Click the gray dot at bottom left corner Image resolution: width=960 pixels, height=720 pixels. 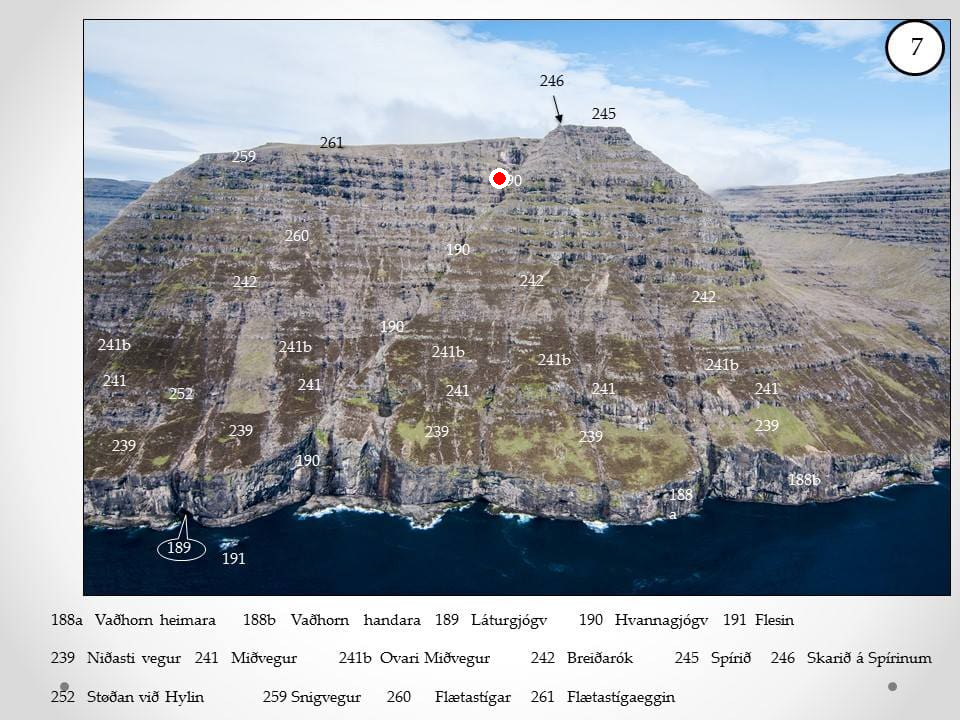64,686
